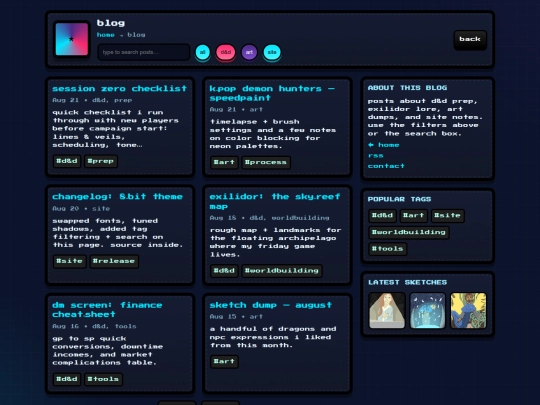The width and height of the screenshot is (540, 405).
Task: Select the 'art' filter chip
Action: click(x=249, y=52)
